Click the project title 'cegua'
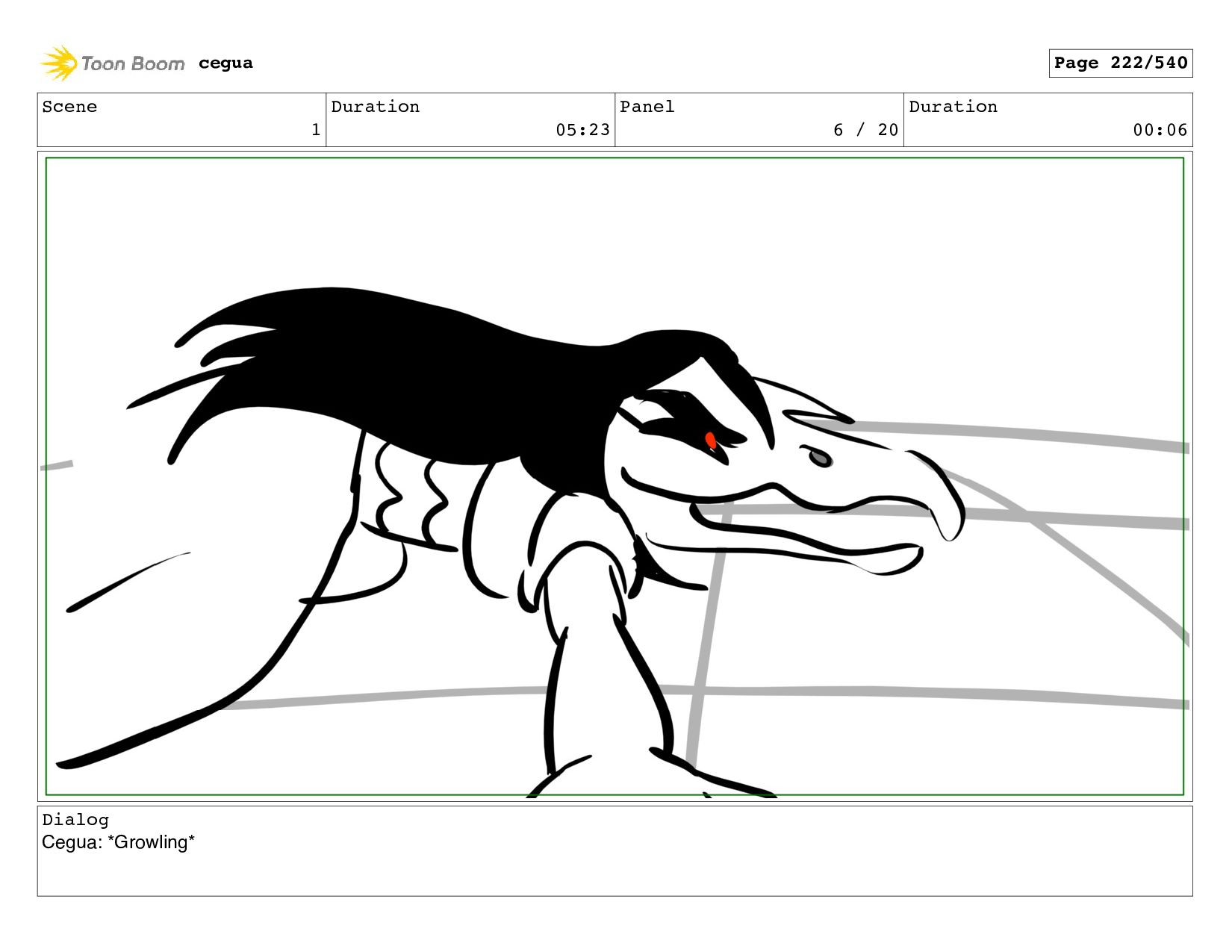1232x952 pixels. (225, 63)
